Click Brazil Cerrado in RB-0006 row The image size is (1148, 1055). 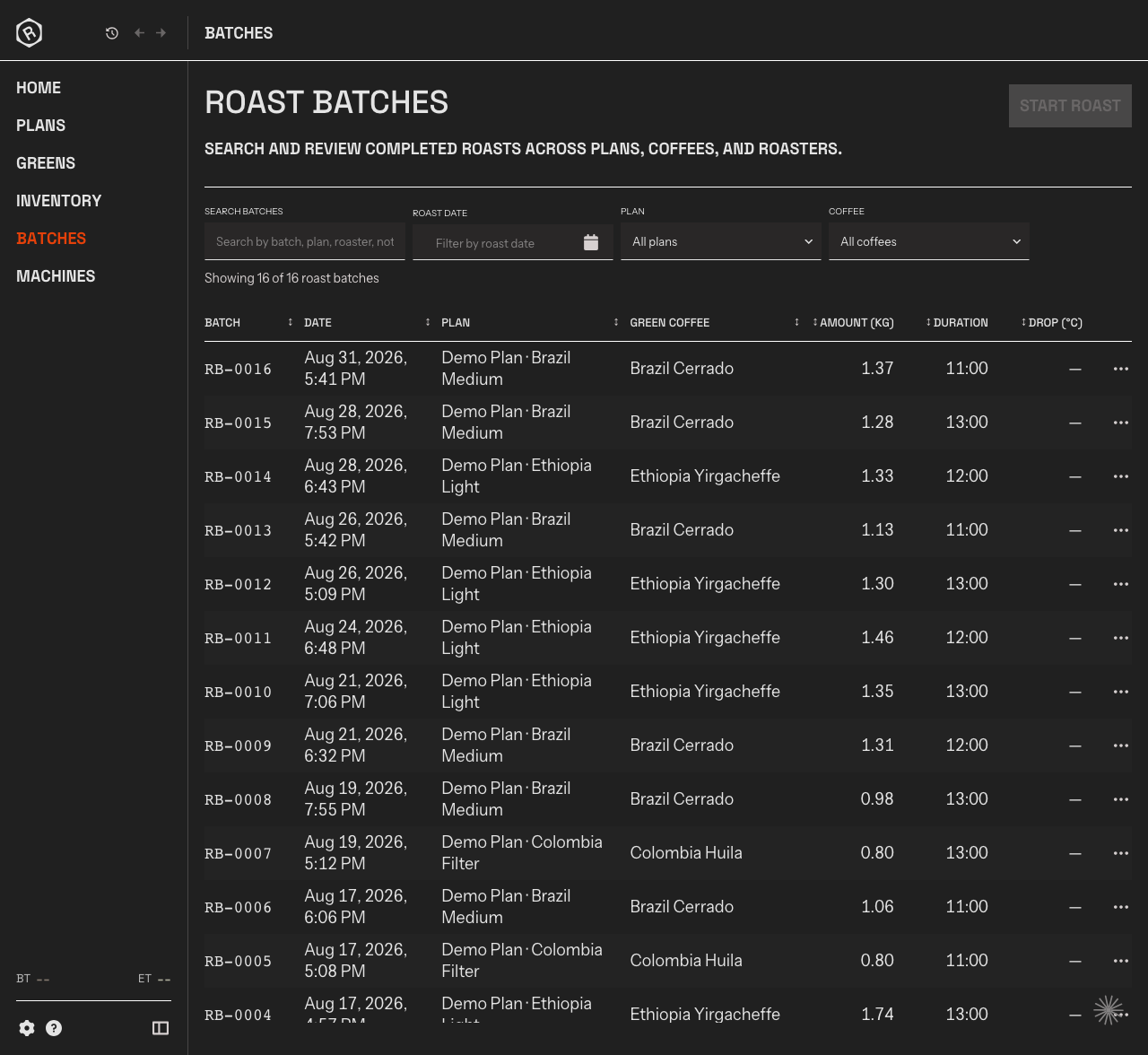pyautogui.click(x=682, y=907)
